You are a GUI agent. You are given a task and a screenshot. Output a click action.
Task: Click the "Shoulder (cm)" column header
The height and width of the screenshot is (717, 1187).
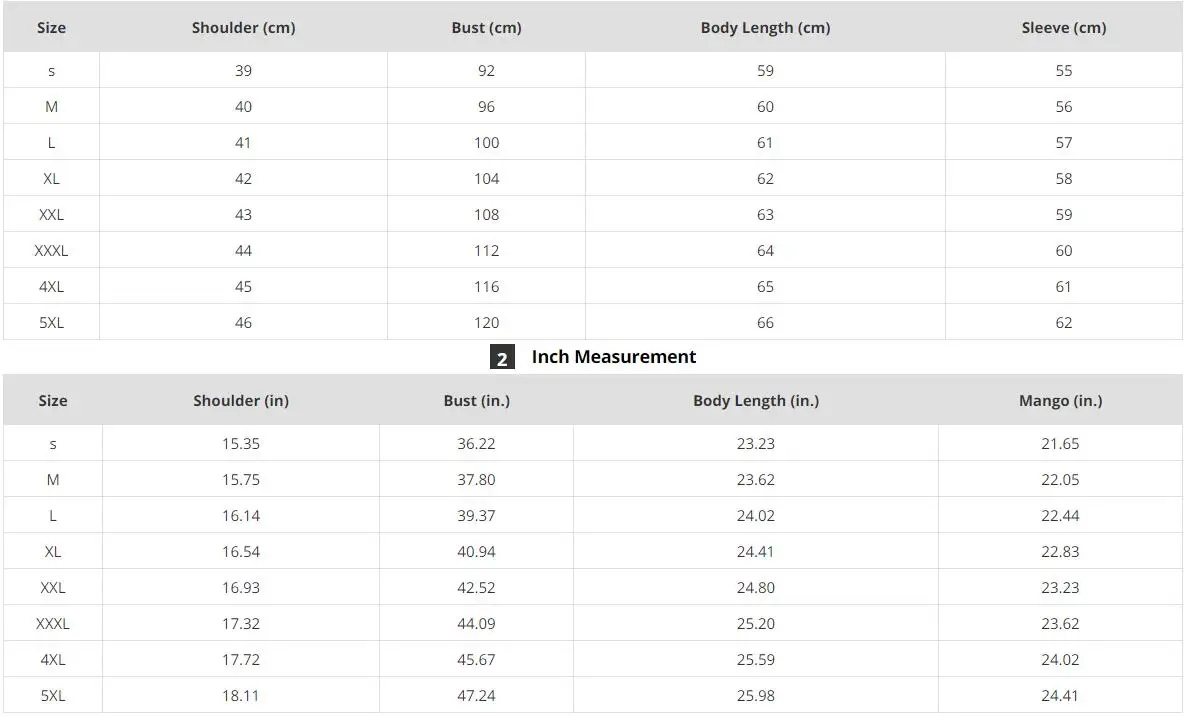(243, 27)
